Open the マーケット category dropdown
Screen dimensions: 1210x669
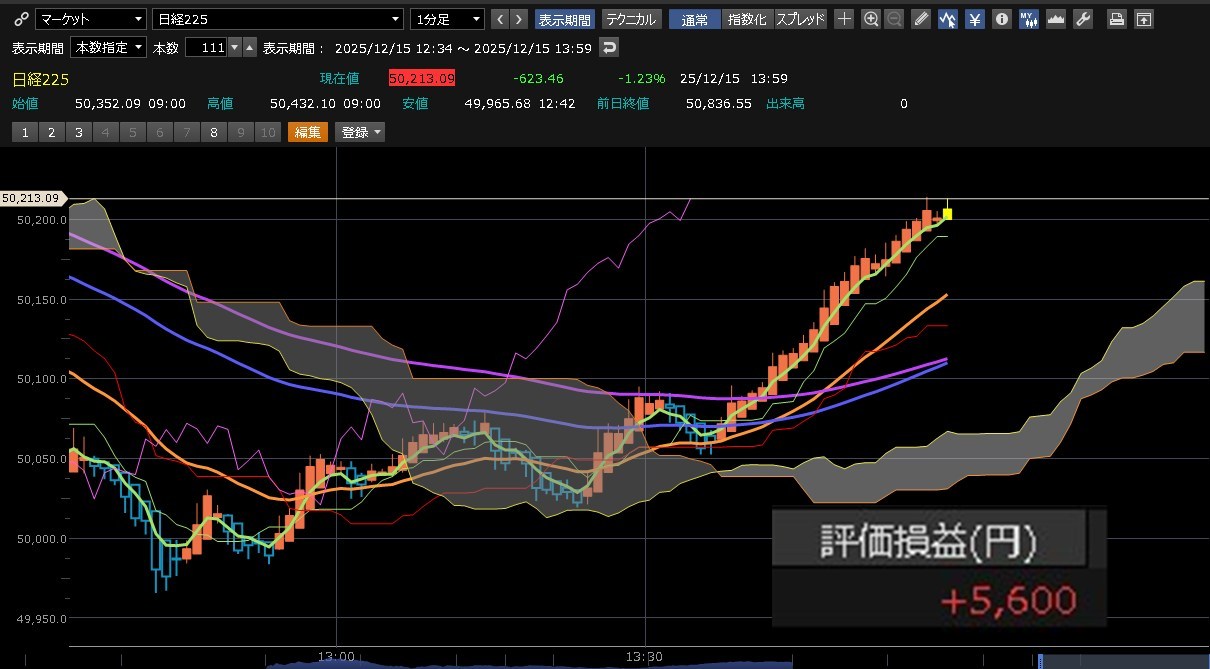click(90, 19)
